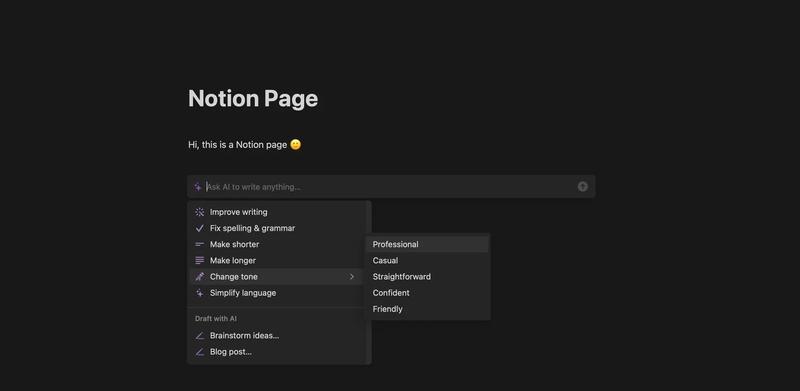Choose Brainstorm ideas... draft option

(x=276, y=336)
